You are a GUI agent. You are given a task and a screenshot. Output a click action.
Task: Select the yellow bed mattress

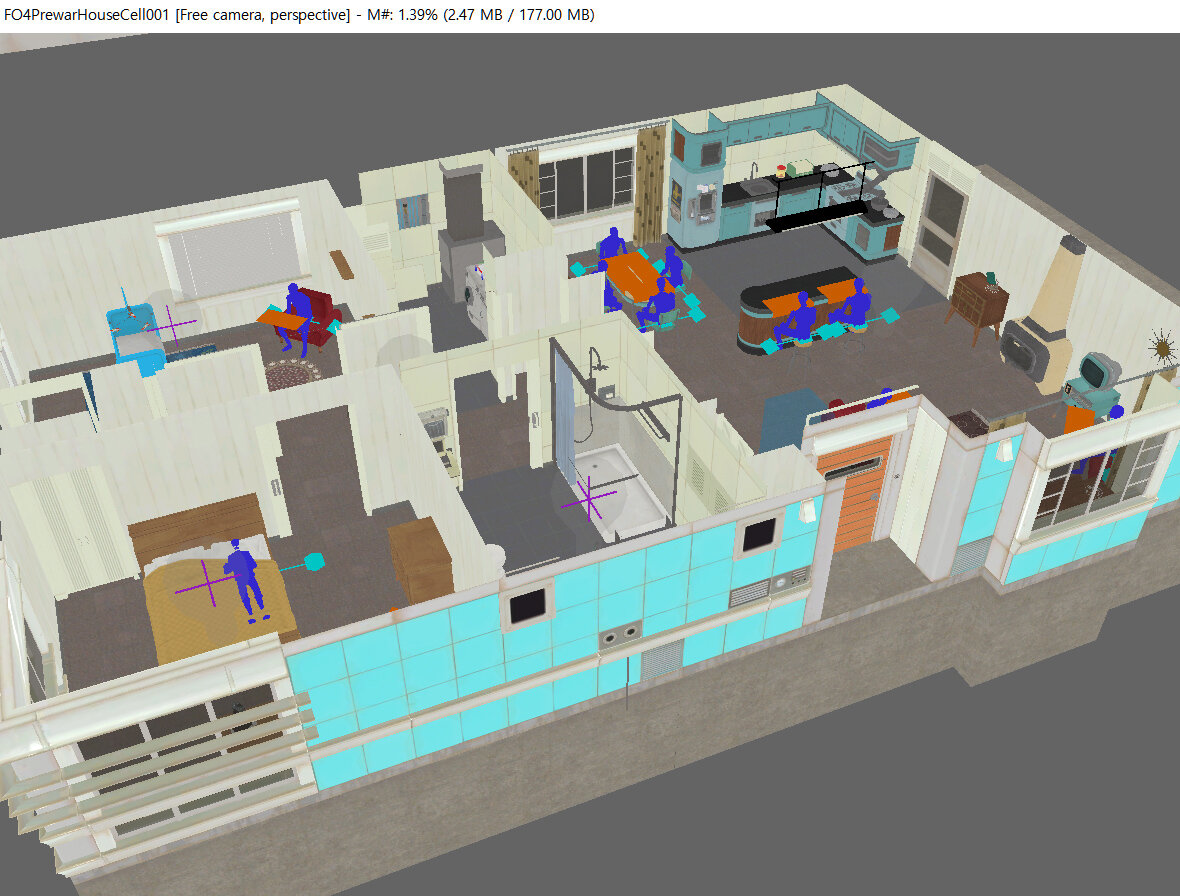pos(218,608)
